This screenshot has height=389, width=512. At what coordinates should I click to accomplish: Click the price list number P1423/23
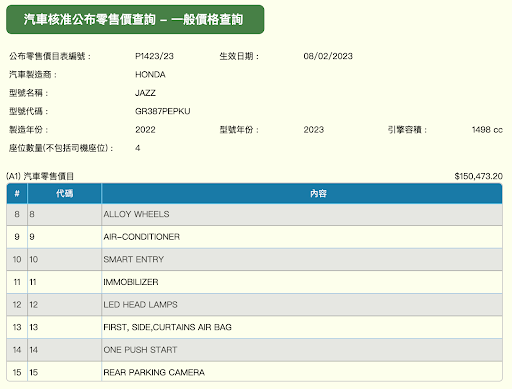154,56
